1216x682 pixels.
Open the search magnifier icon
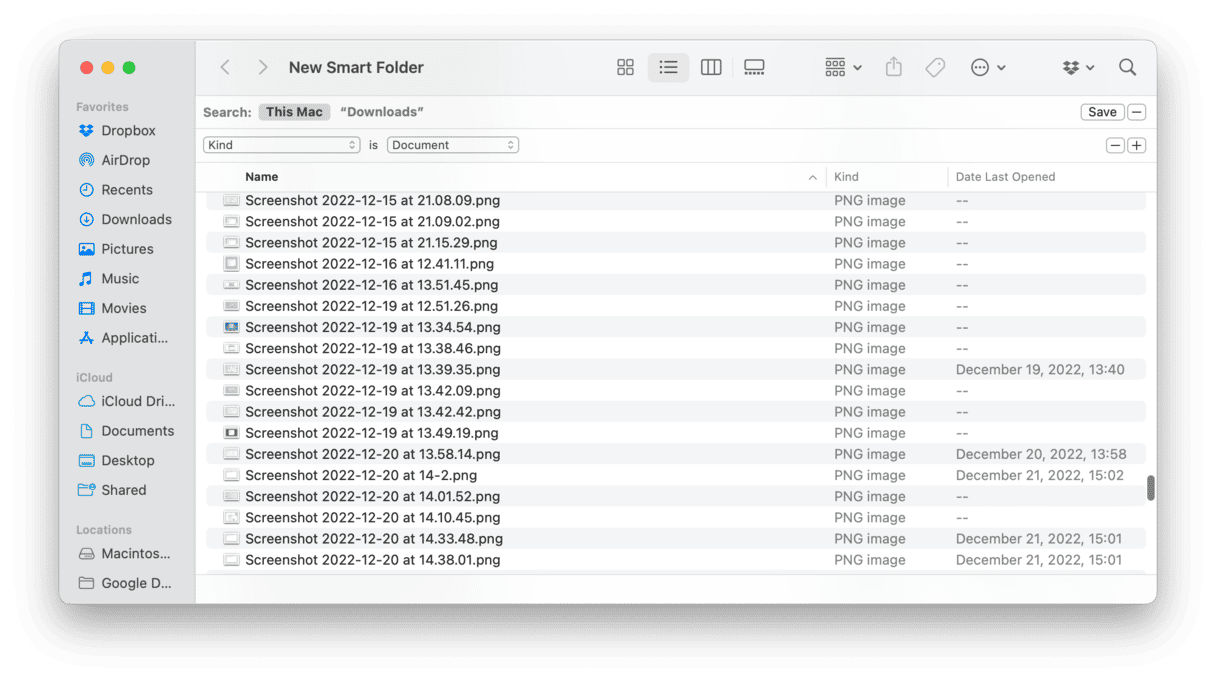point(1127,67)
